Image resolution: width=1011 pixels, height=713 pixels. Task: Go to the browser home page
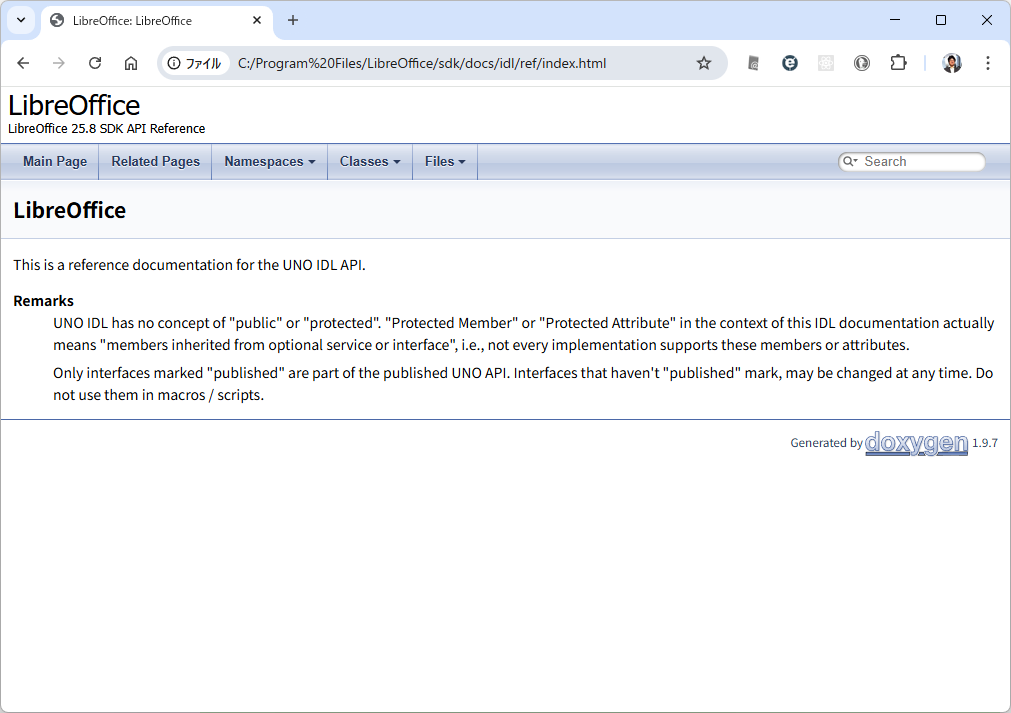131,63
